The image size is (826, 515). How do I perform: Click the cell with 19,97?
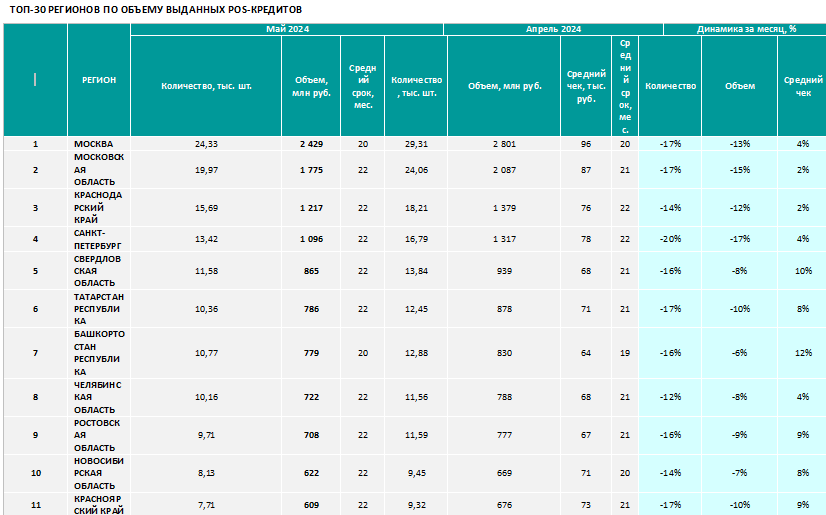(206, 170)
